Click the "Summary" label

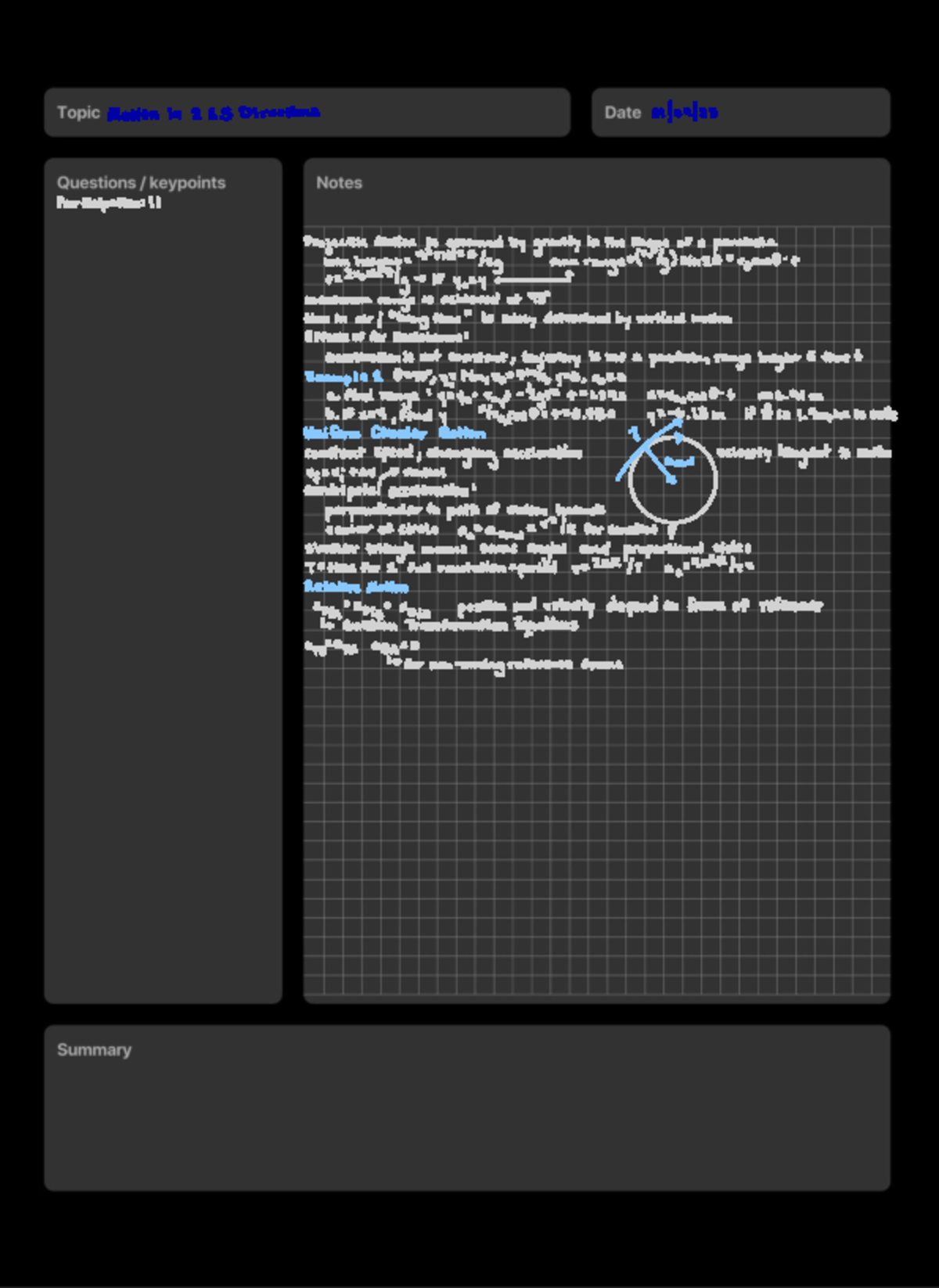tap(94, 1049)
